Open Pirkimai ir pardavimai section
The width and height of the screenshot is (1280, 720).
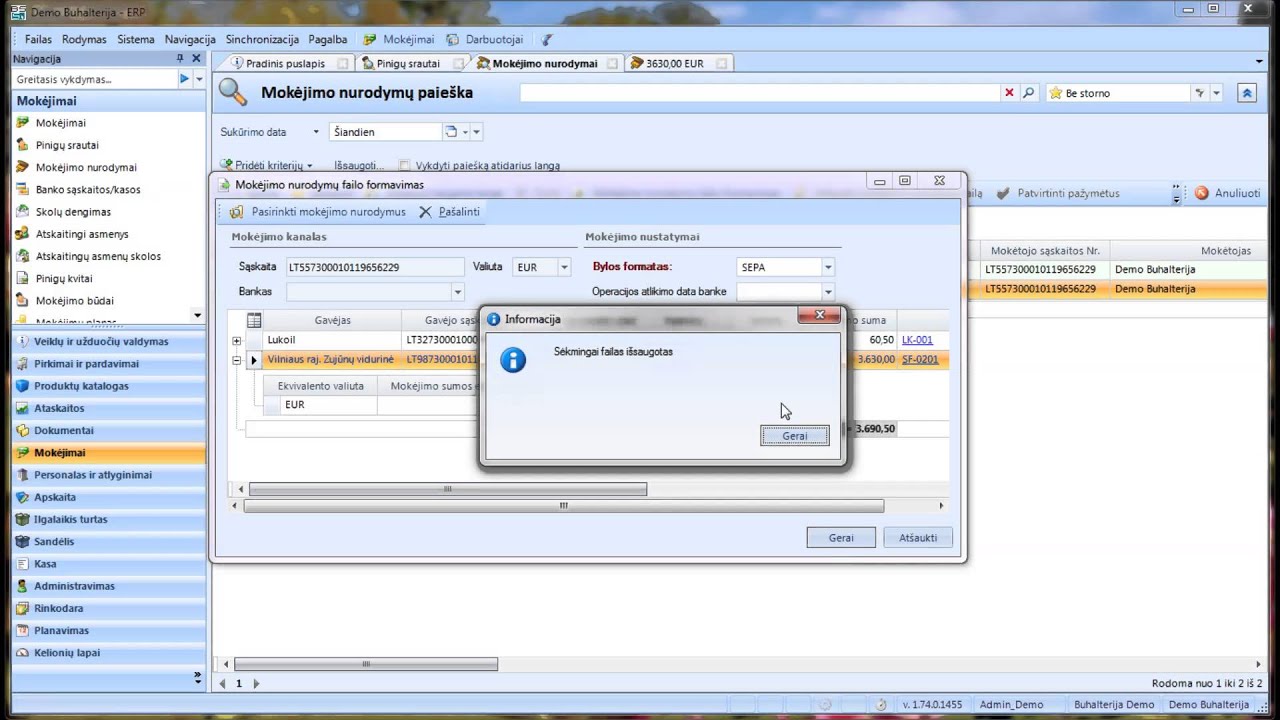coord(108,364)
